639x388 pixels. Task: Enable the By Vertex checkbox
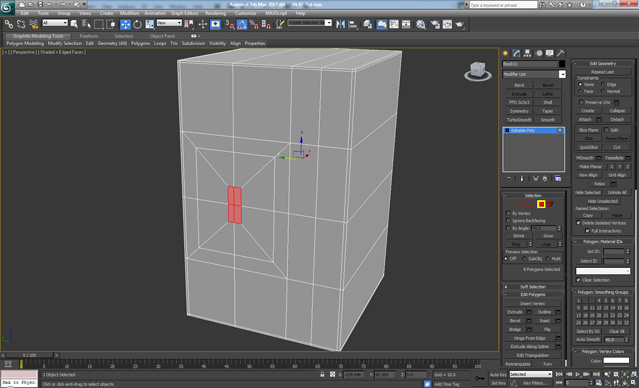tap(508, 213)
